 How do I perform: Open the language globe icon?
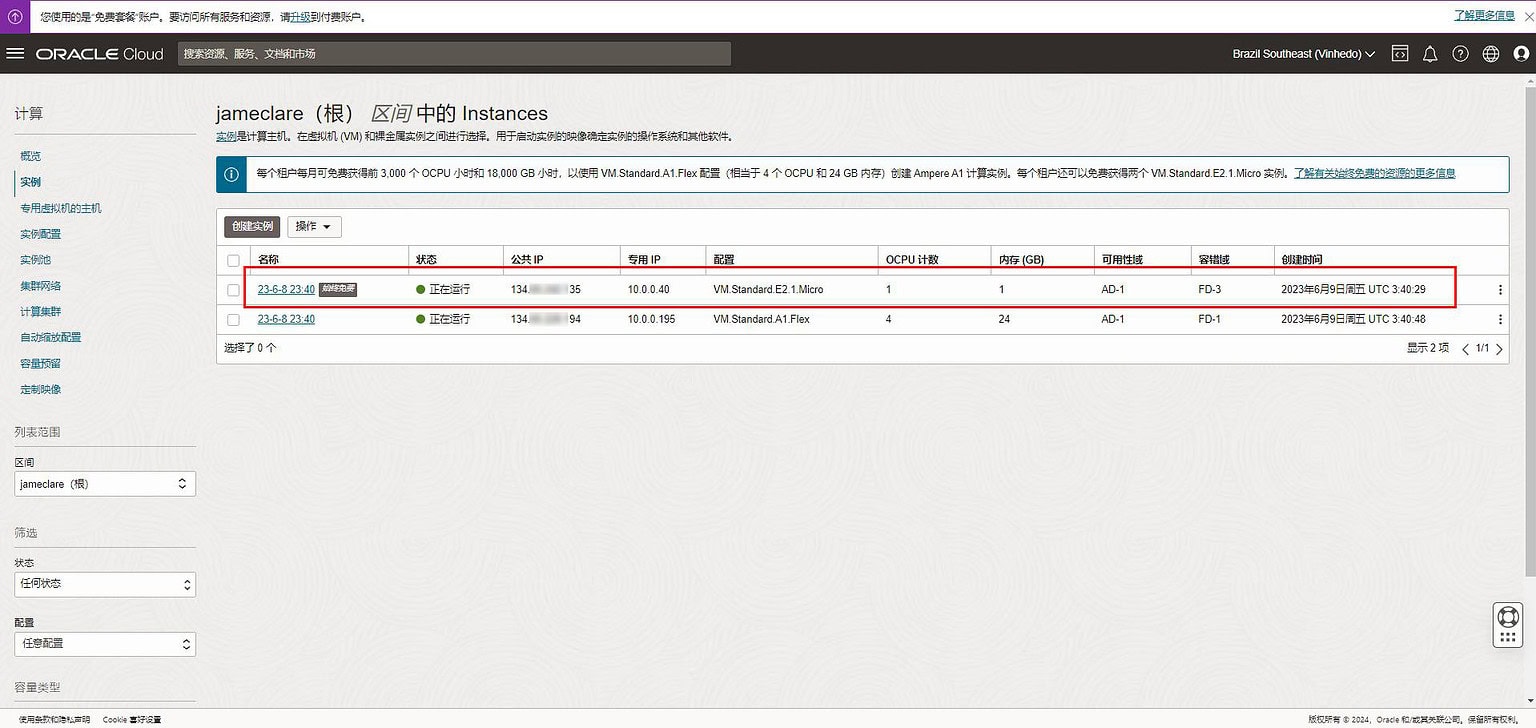coord(1490,53)
